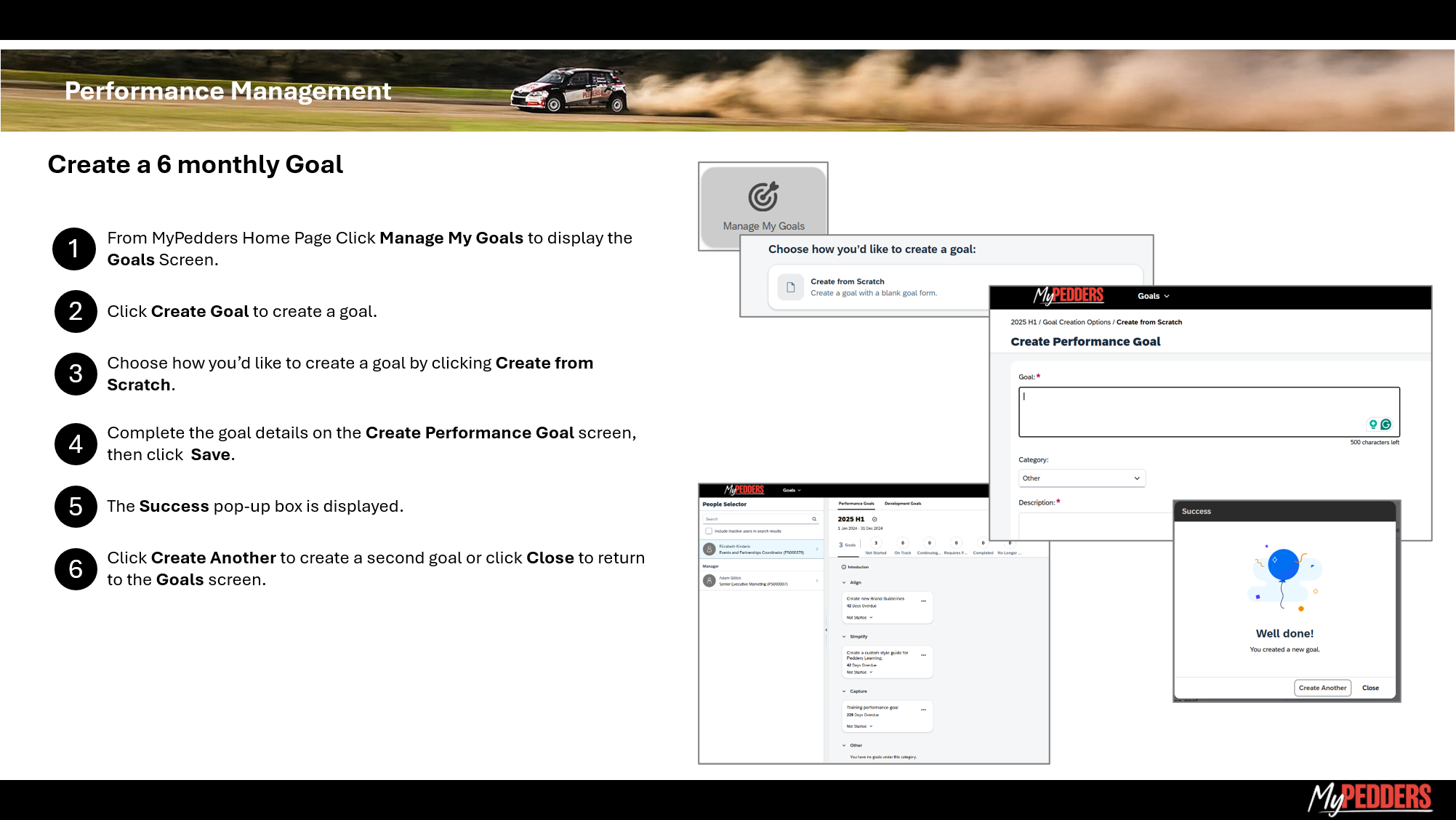The width and height of the screenshot is (1456, 820).
Task: Collapse the Capture goal category
Action: (844, 691)
